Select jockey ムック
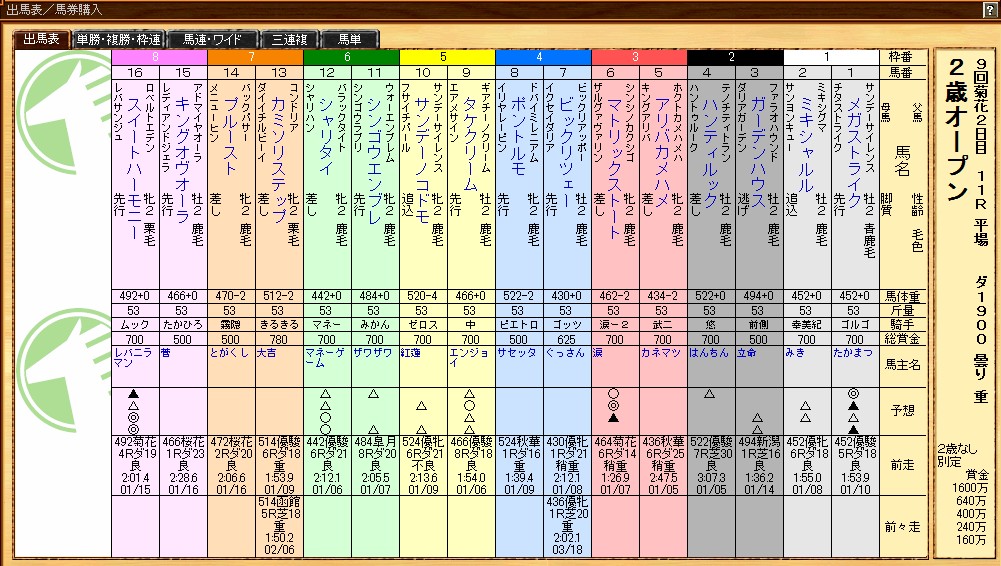Image resolution: width=1001 pixels, height=566 pixels. [x=135, y=325]
